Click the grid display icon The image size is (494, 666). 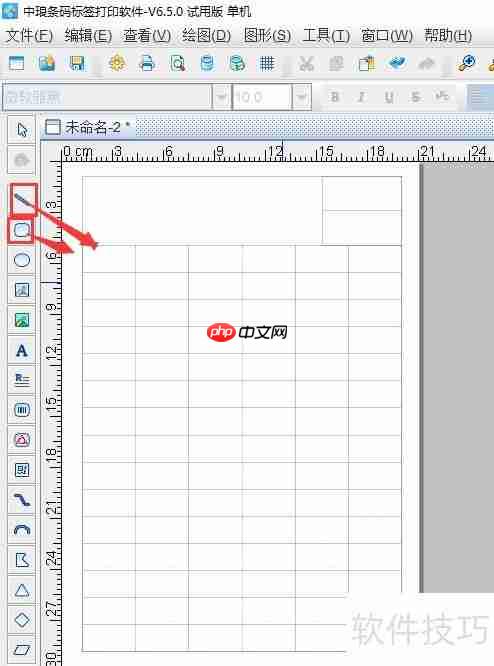pos(267,64)
